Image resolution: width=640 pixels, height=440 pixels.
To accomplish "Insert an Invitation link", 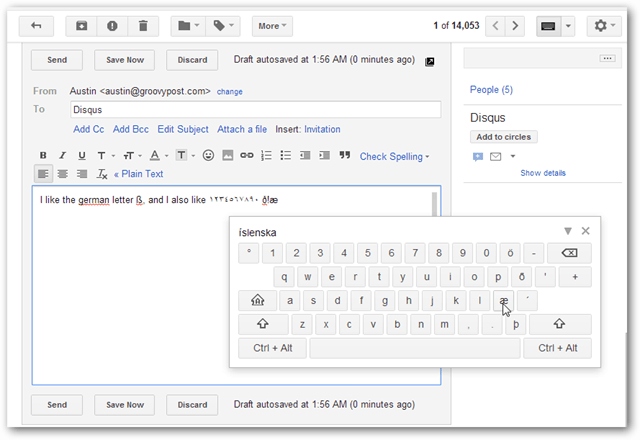I will pyautogui.click(x=322, y=129).
